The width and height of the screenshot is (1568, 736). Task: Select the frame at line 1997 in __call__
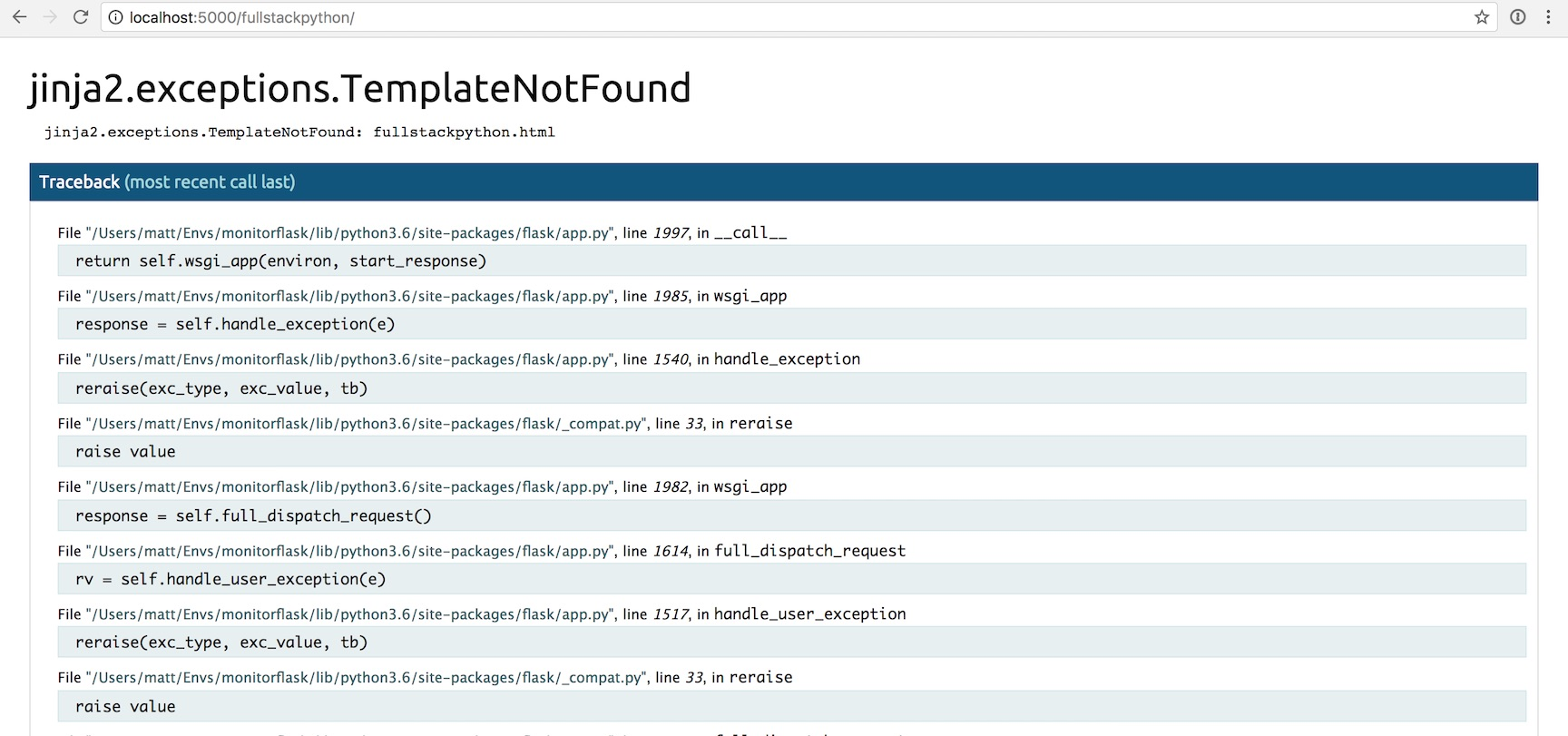422,233
